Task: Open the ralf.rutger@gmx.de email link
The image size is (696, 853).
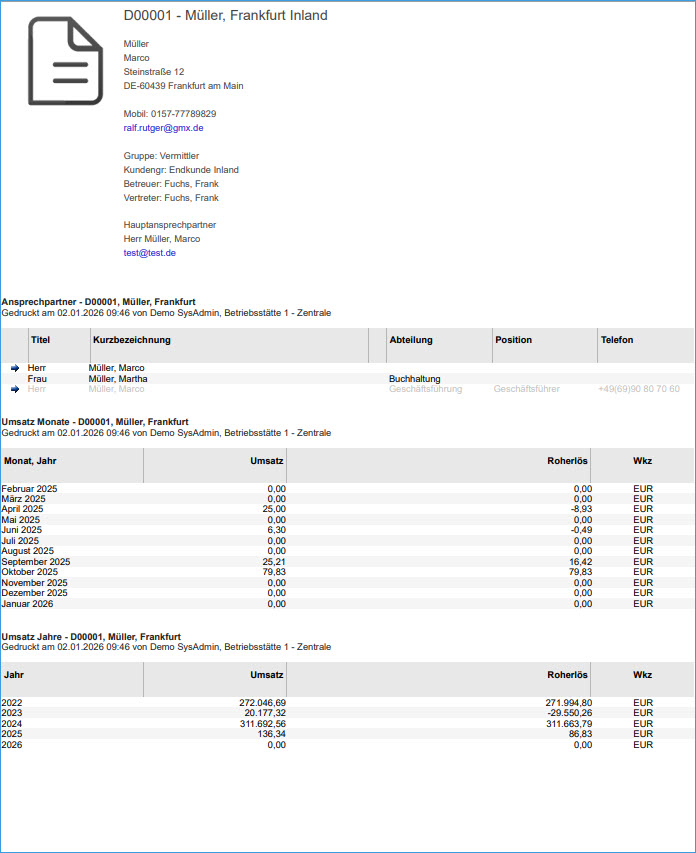Action: coord(163,128)
